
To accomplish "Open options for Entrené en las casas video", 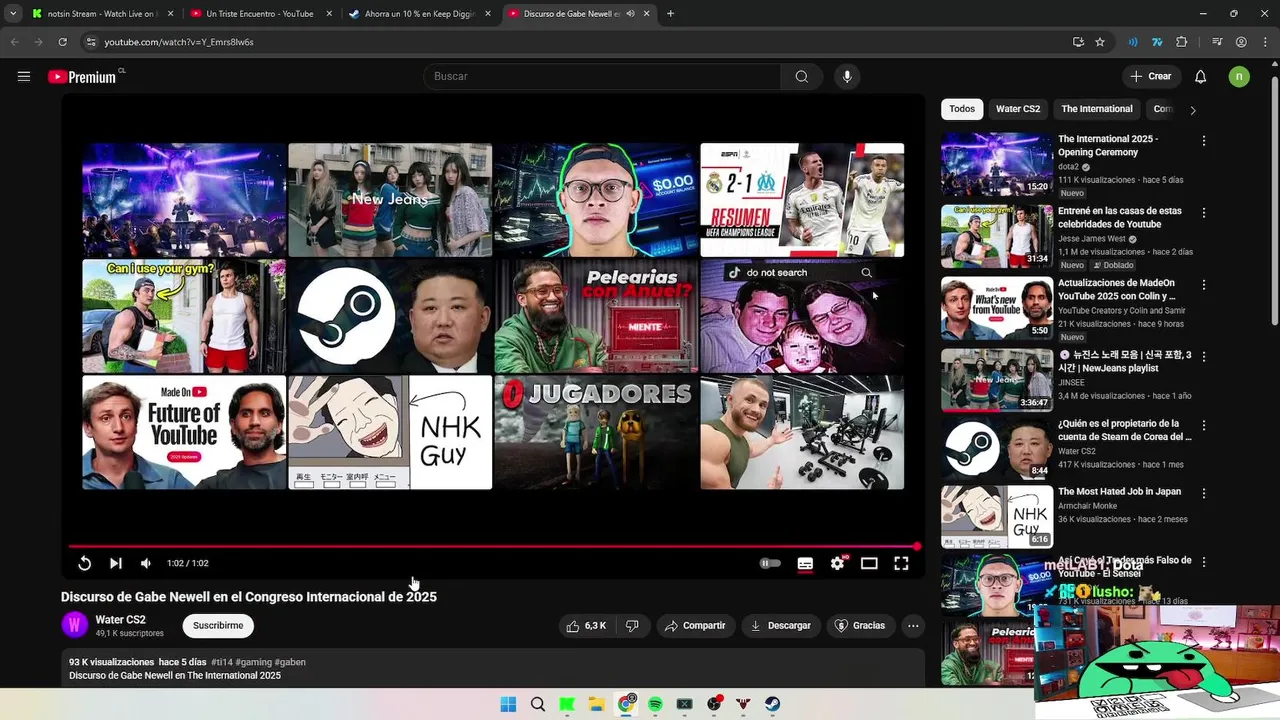I will point(1204,213).
